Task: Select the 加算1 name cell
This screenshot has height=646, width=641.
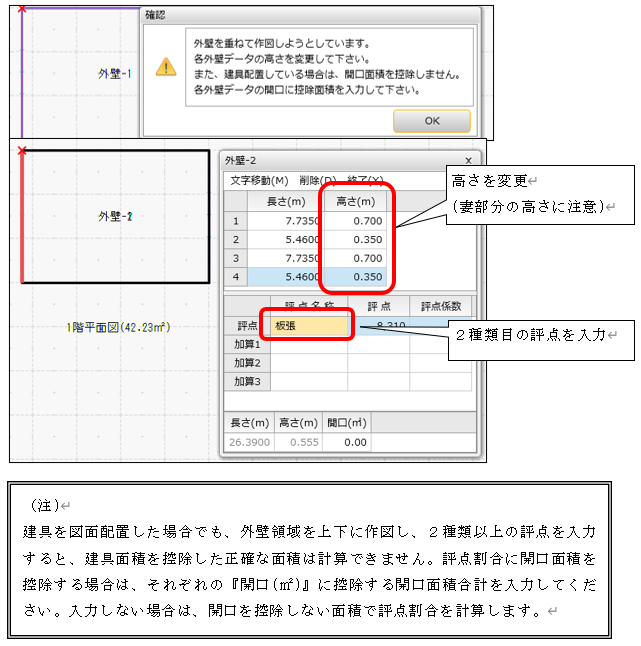Action: tap(308, 344)
